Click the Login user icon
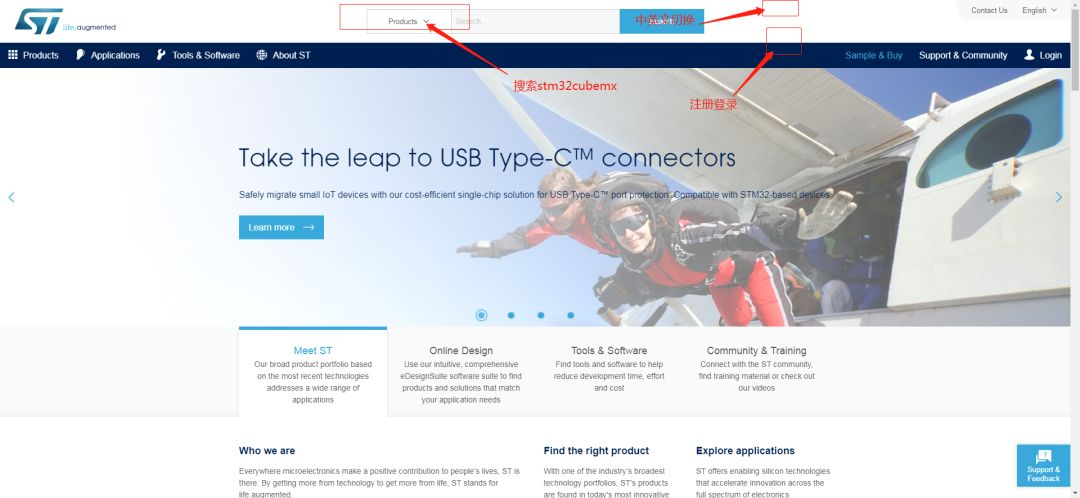 tap(1029, 54)
